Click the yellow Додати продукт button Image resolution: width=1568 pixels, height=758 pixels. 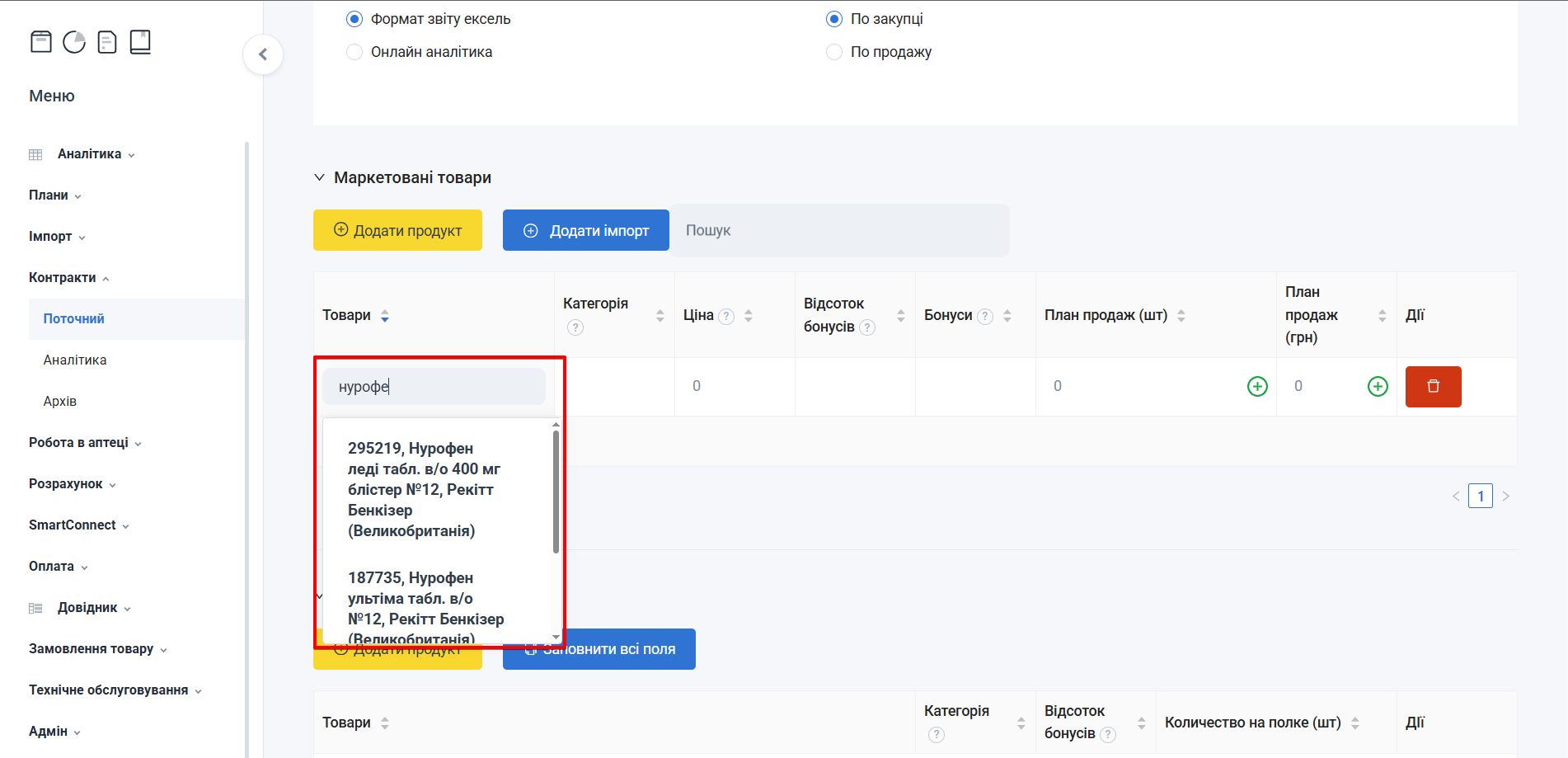click(x=397, y=231)
